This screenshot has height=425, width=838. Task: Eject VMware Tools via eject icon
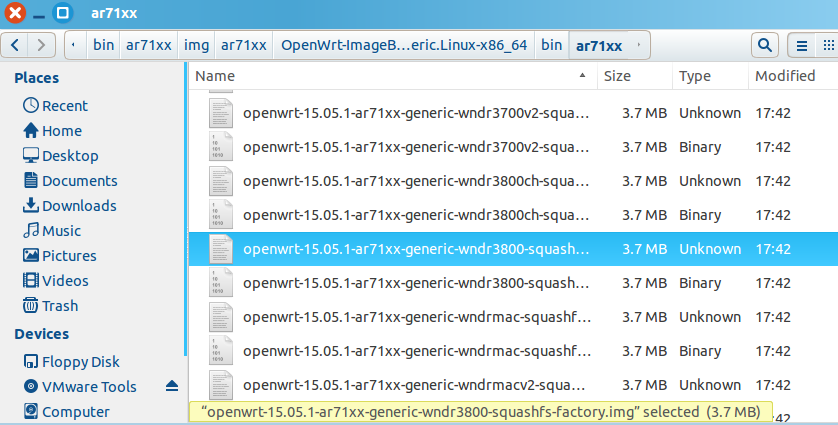click(x=172, y=386)
